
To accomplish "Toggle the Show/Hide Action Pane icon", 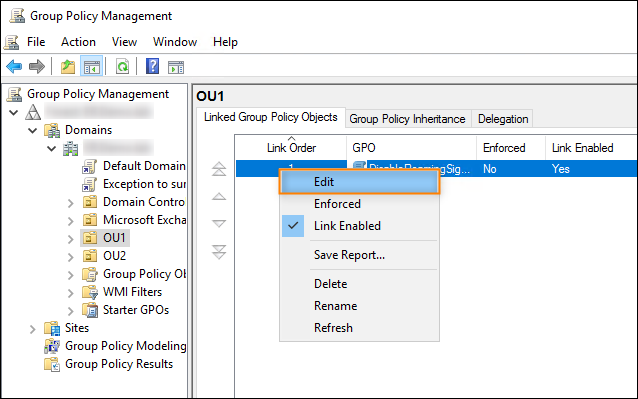I will (x=176, y=67).
